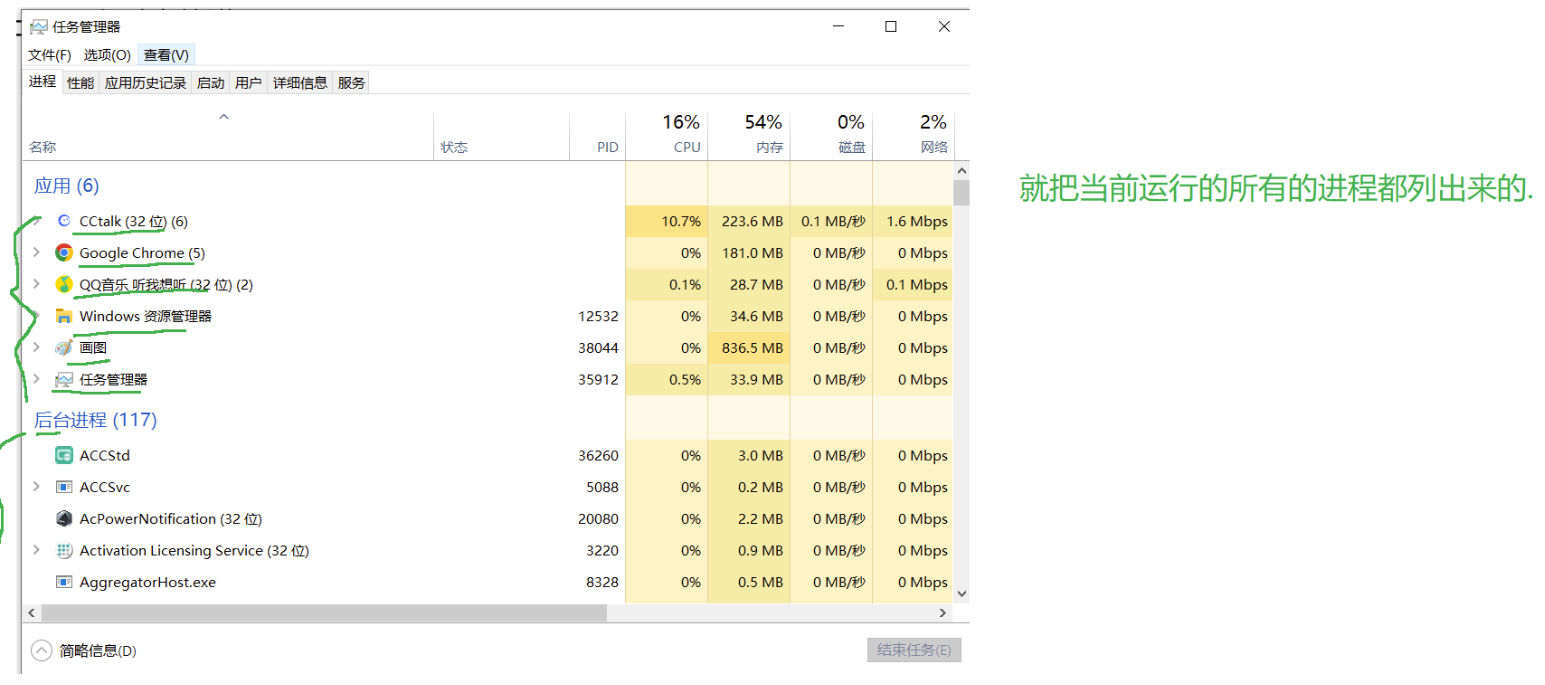Click the 结束任务(E) button
The height and width of the screenshot is (685, 1545).
914,650
